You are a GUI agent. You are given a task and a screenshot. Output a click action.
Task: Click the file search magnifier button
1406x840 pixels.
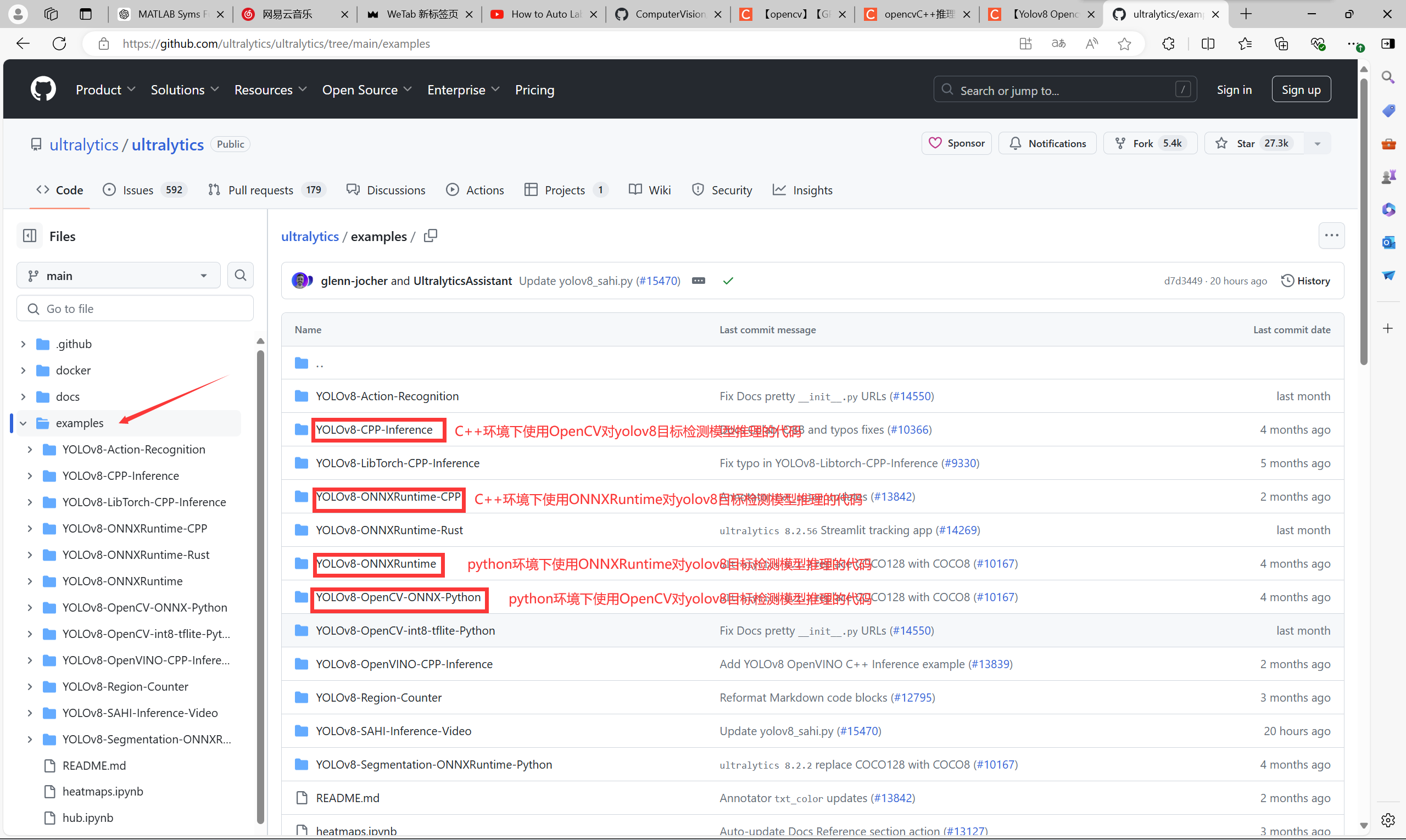click(x=240, y=276)
